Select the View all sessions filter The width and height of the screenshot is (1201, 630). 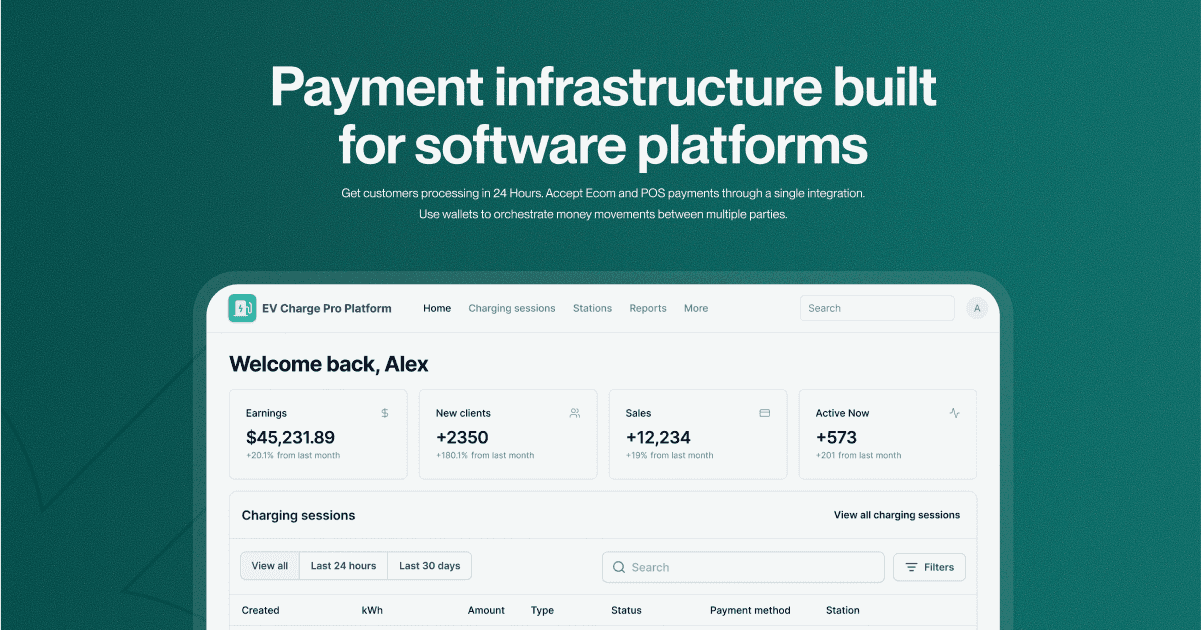click(x=269, y=565)
